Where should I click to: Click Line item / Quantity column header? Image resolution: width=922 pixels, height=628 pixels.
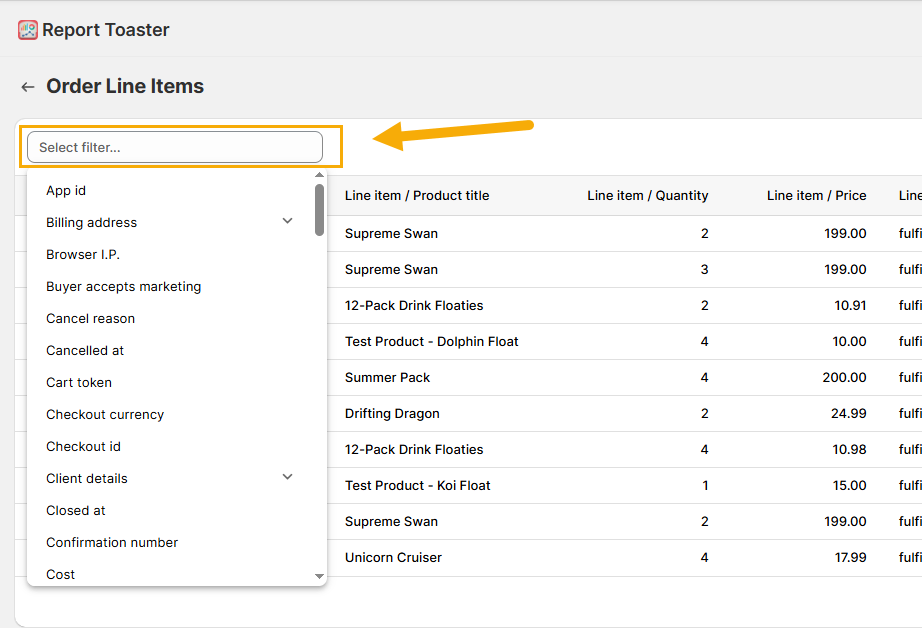(647, 195)
